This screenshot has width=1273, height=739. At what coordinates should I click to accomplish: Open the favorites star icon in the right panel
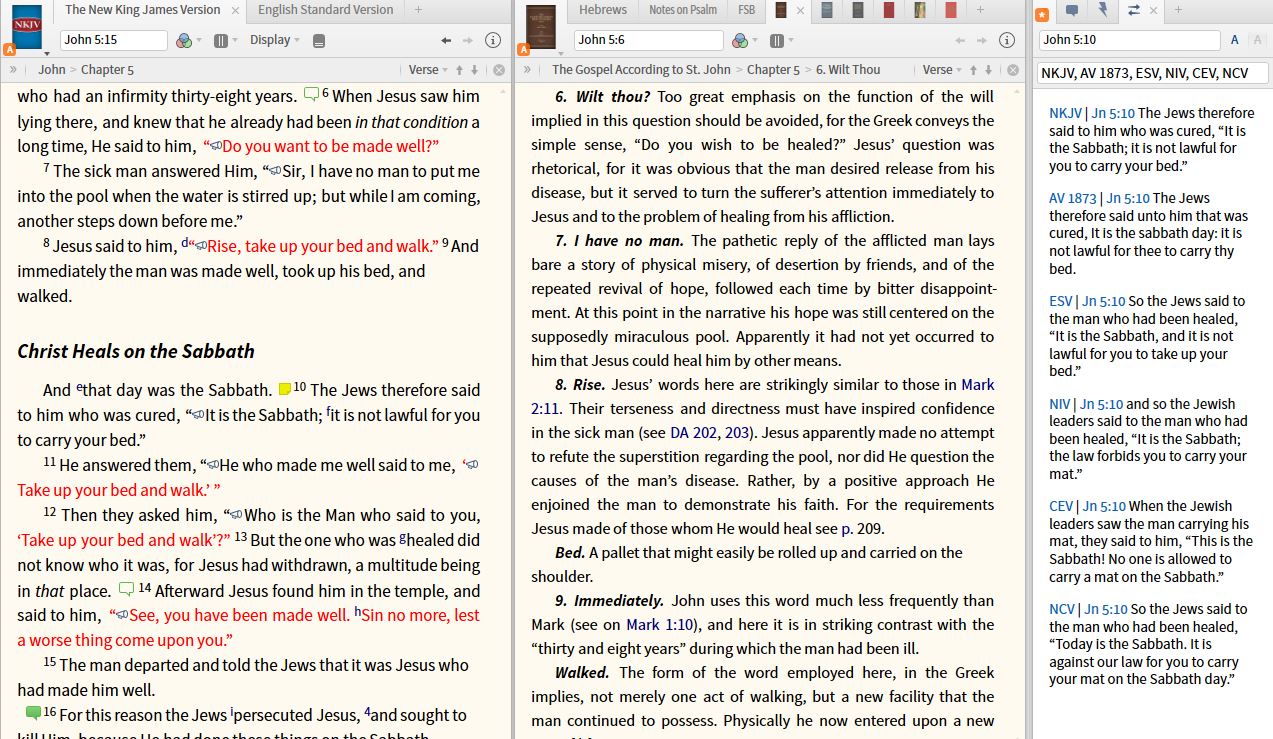(1042, 14)
